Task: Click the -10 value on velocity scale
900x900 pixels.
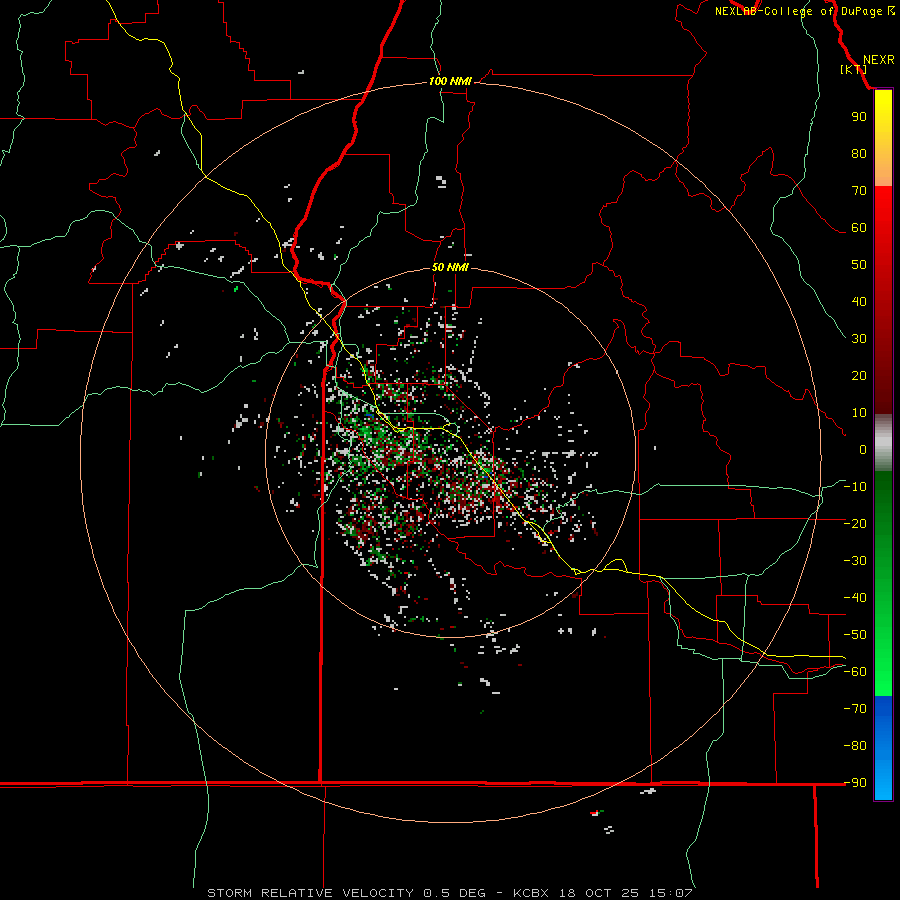Action: click(855, 487)
